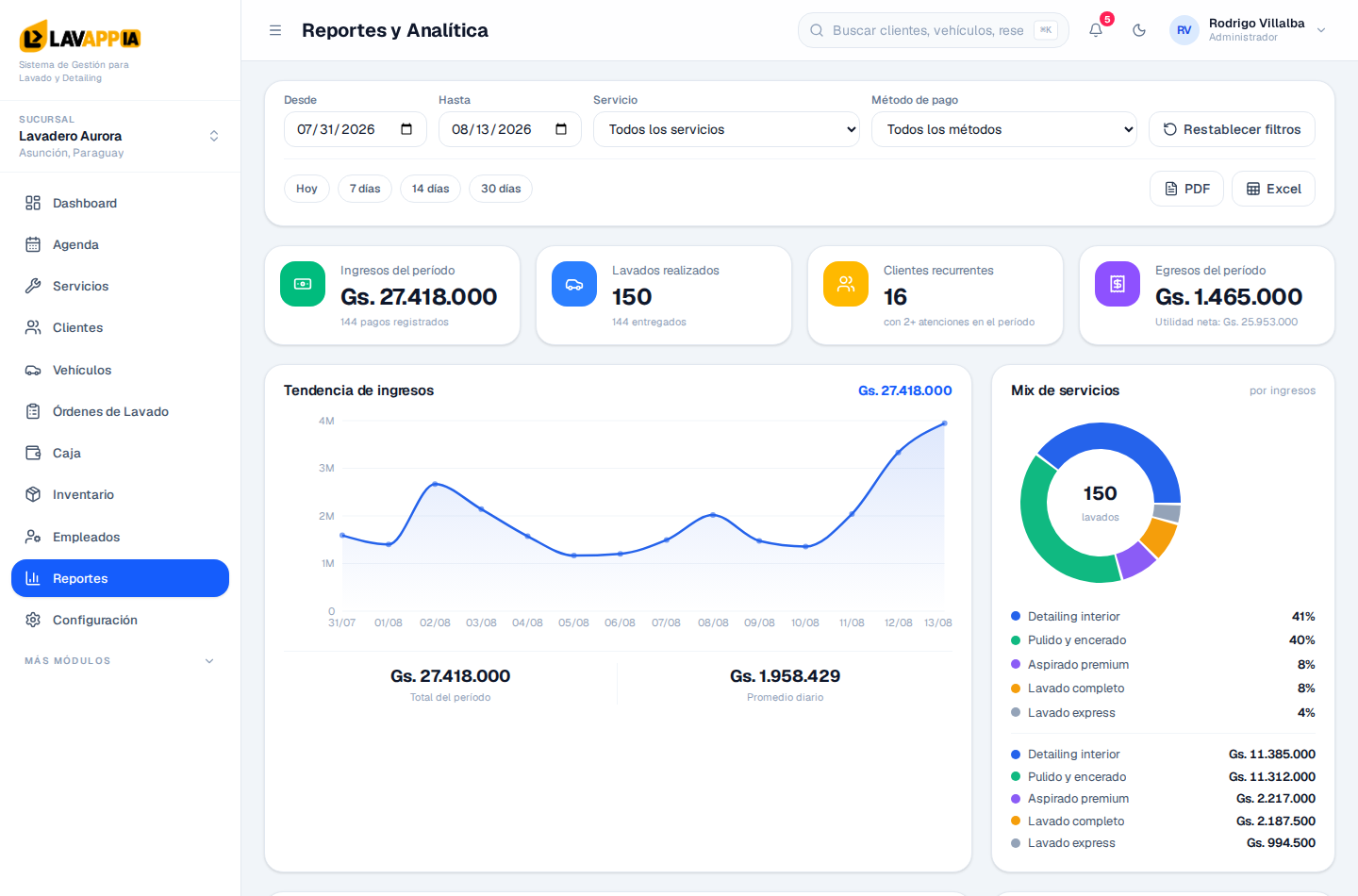Screen dimensions: 1358x896
Task: Click the purple Egresos del período icon
Action: coord(1118,284)
